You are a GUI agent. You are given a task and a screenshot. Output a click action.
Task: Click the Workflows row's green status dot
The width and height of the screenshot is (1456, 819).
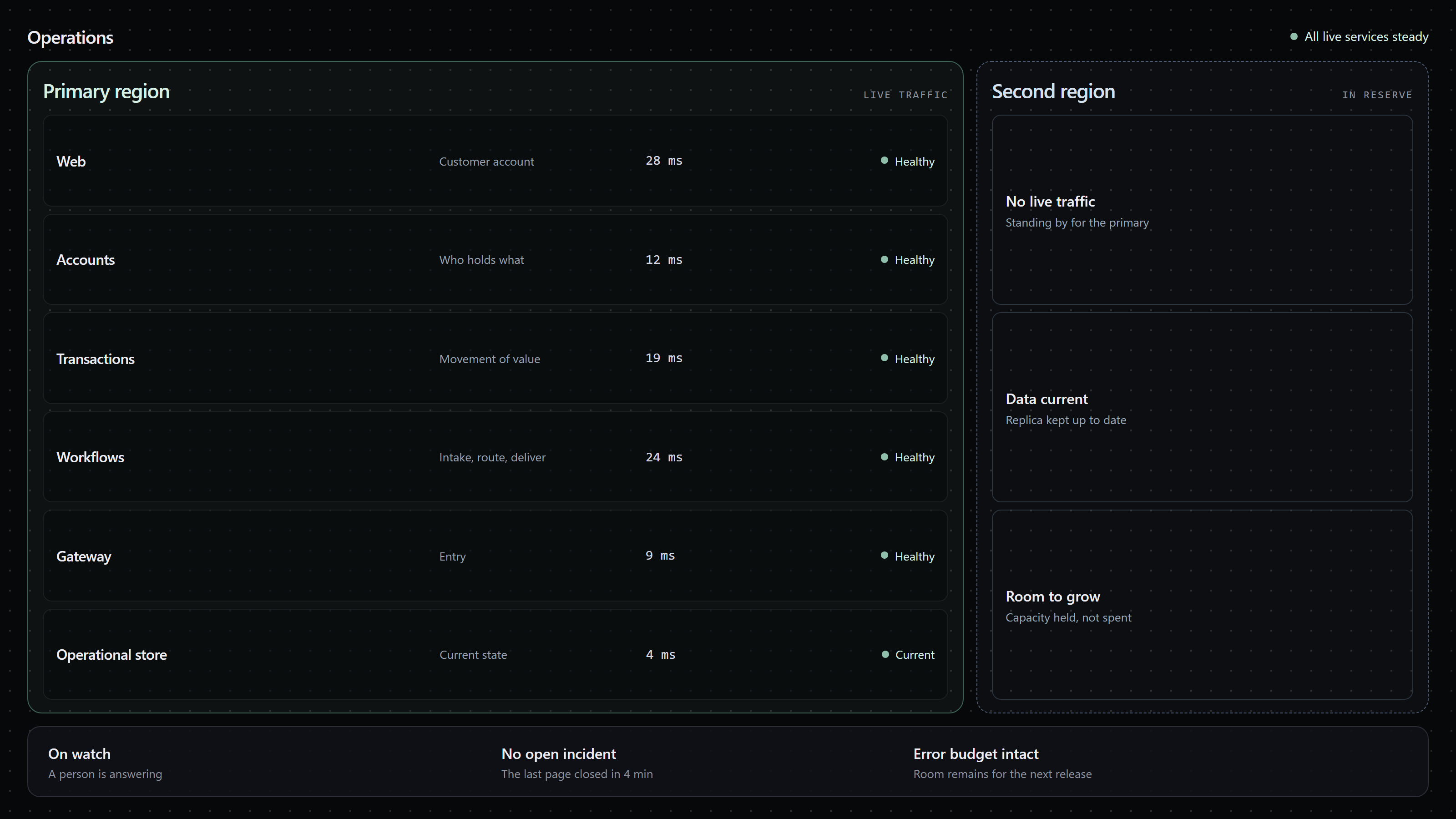(x=884, y=457)
